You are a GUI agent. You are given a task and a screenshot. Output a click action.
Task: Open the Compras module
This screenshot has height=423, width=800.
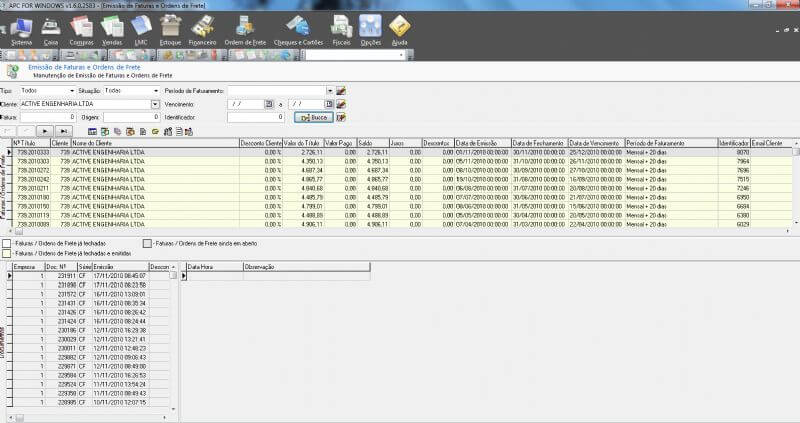click(x=81, y=31)
